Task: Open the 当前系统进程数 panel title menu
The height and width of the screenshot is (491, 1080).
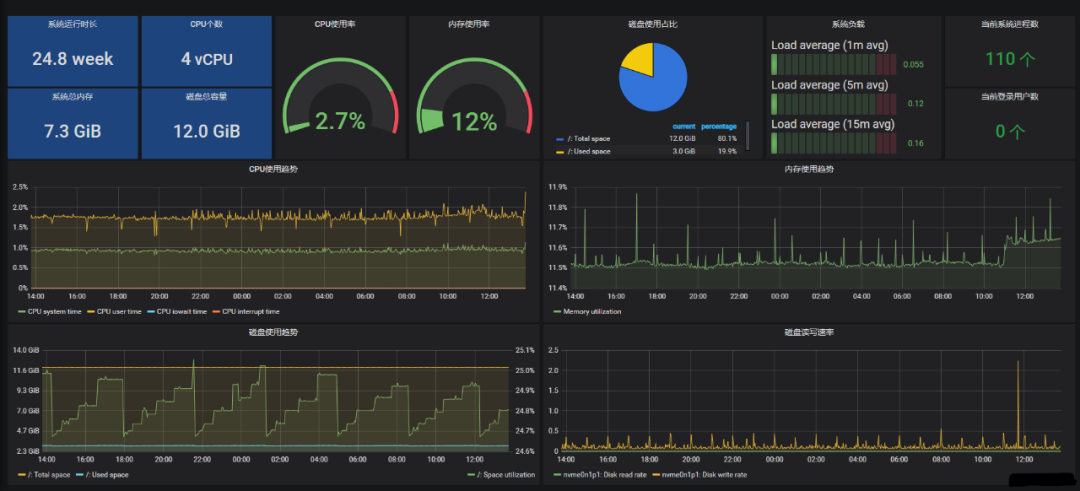Action: click(x=1010, y=24)
